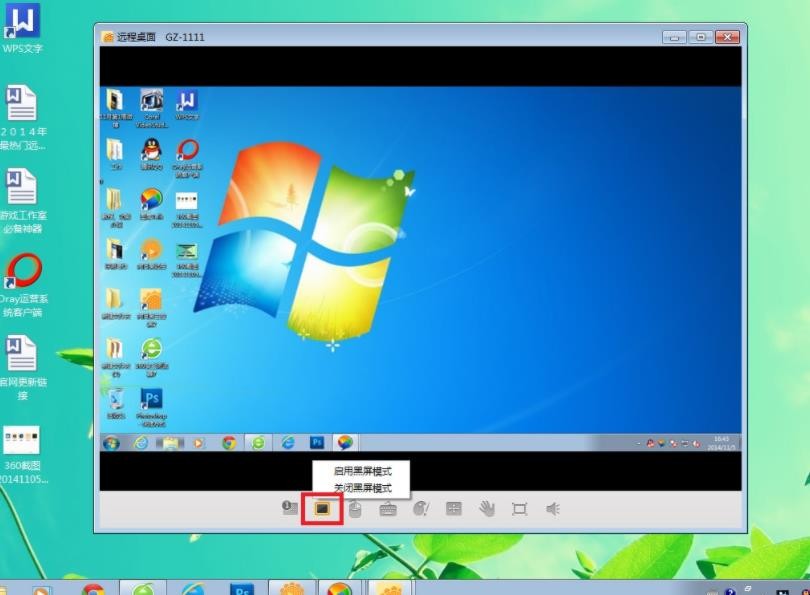The height and width of the screenshot is (595, 810).
Task: Click the media player icon in the remote taskbar
Action: pos(199,443)
